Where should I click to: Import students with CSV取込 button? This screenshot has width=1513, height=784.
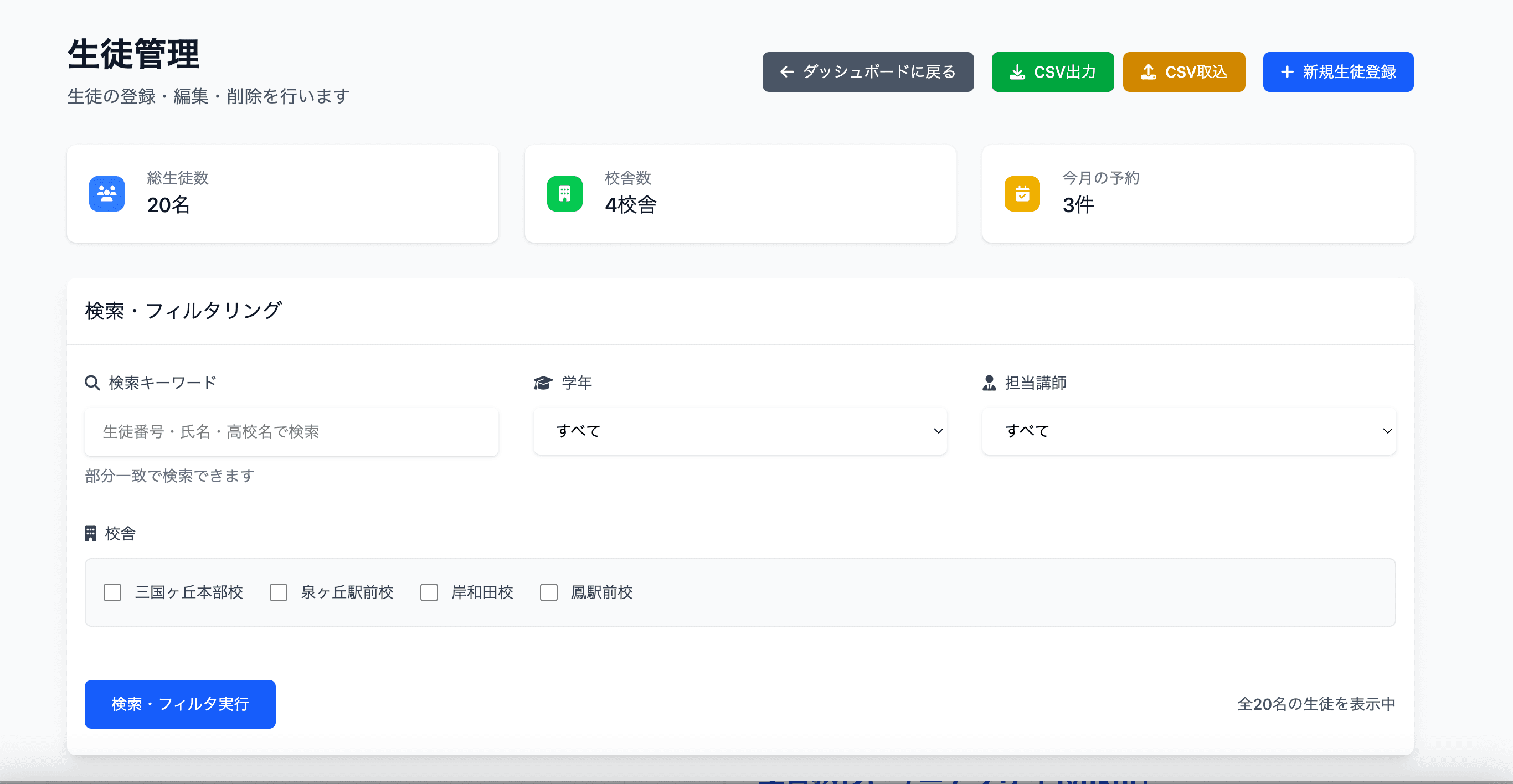pos(1183,71)
